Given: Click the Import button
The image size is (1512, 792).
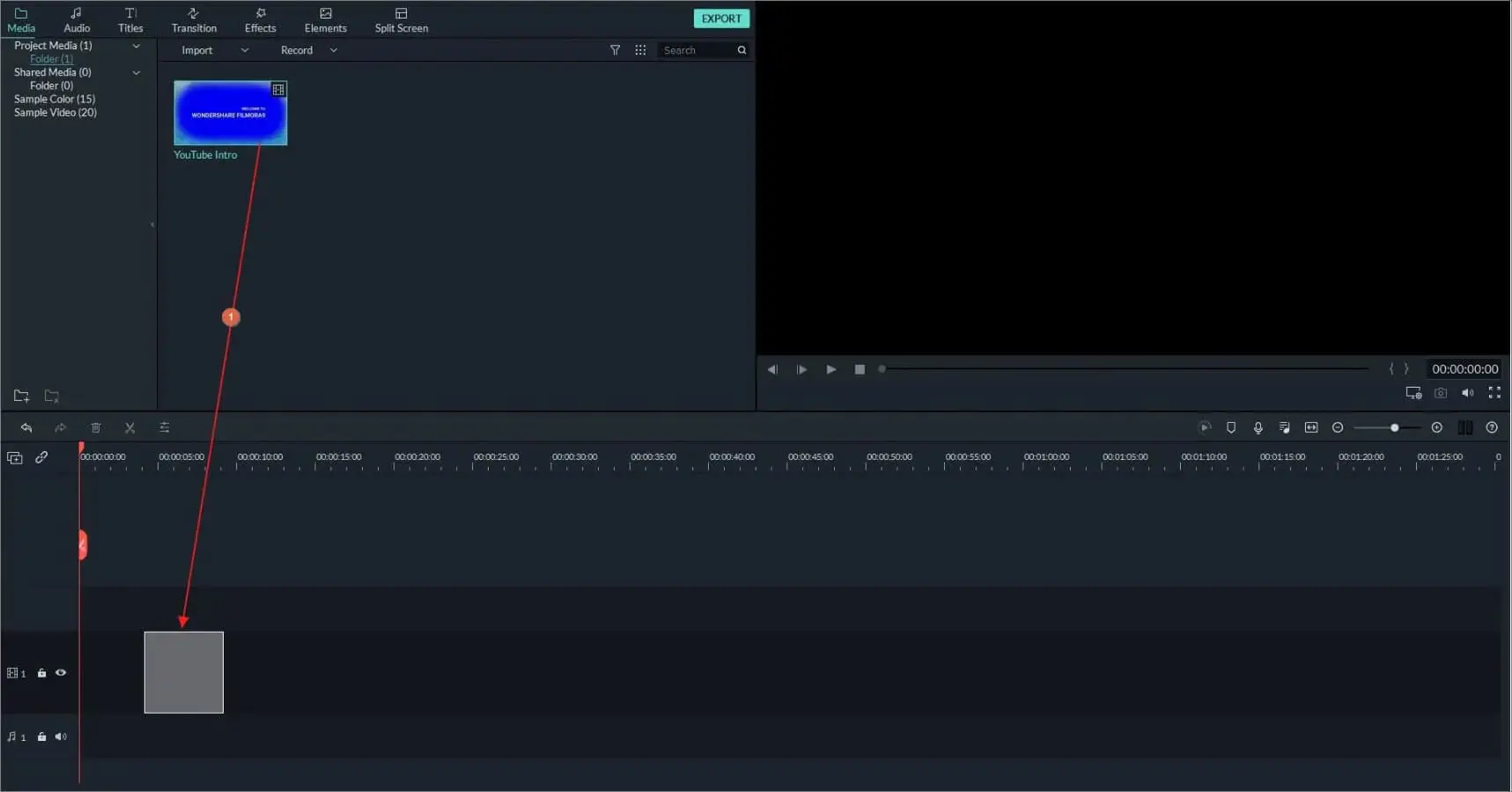Looking at the screenshot, I should tap(197, 50).
